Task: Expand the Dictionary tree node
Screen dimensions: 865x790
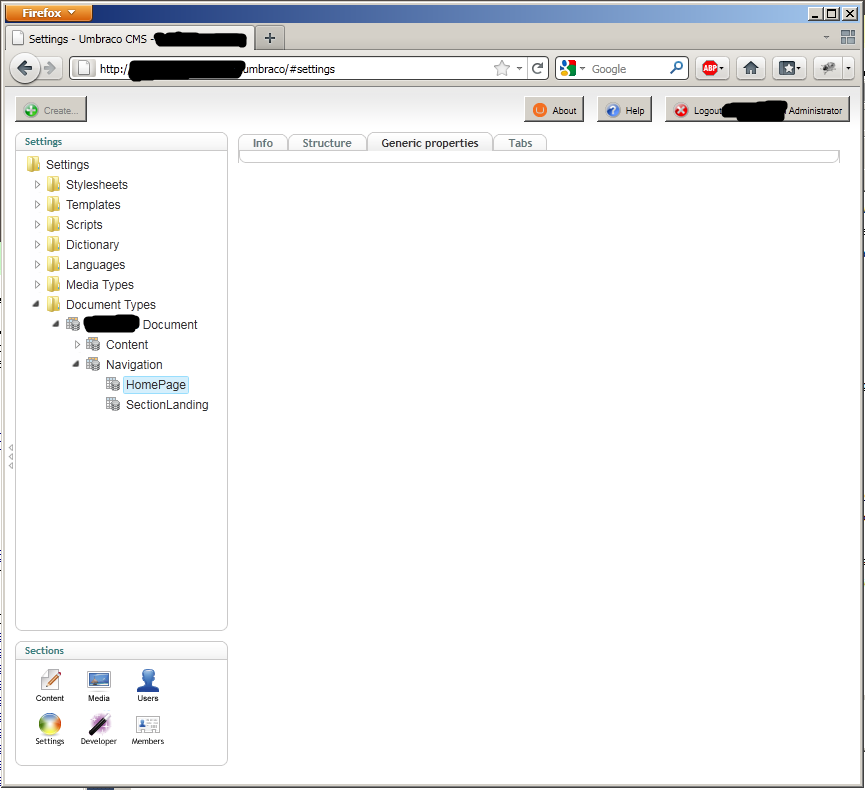Action: [x=37, y=244]
